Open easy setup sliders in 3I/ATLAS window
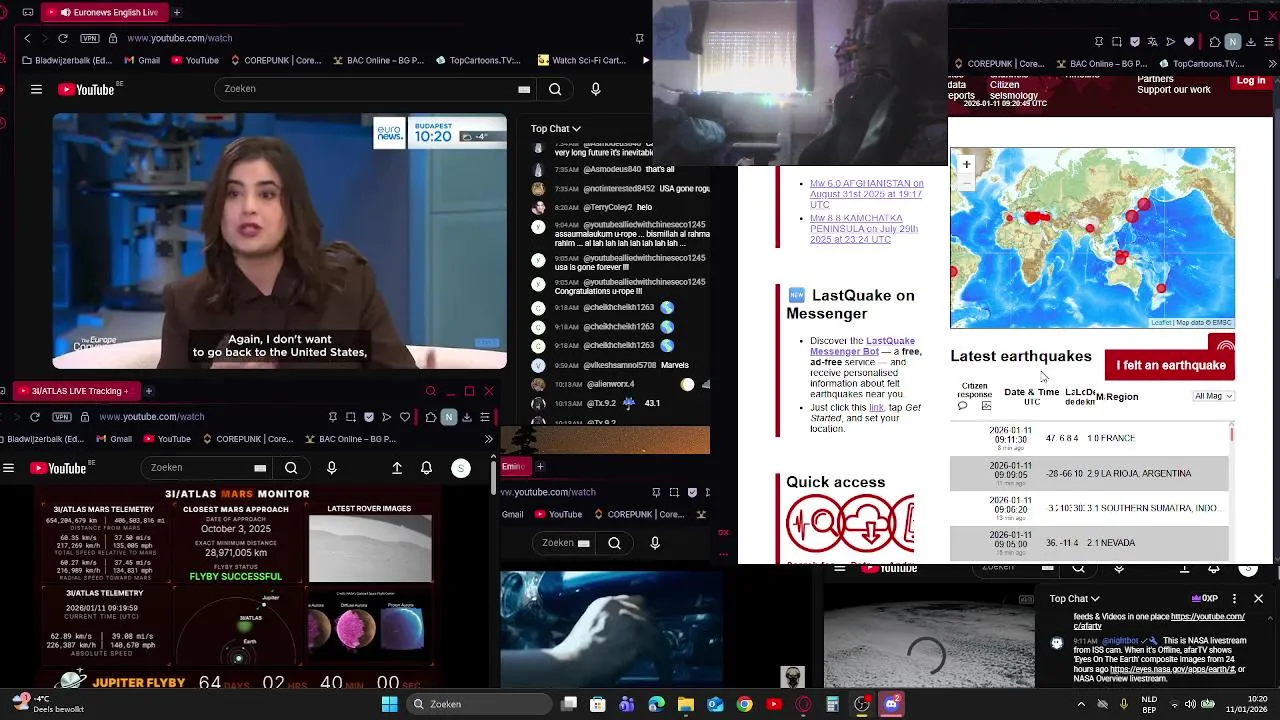 pyautogui.click(x=485, y=417)
